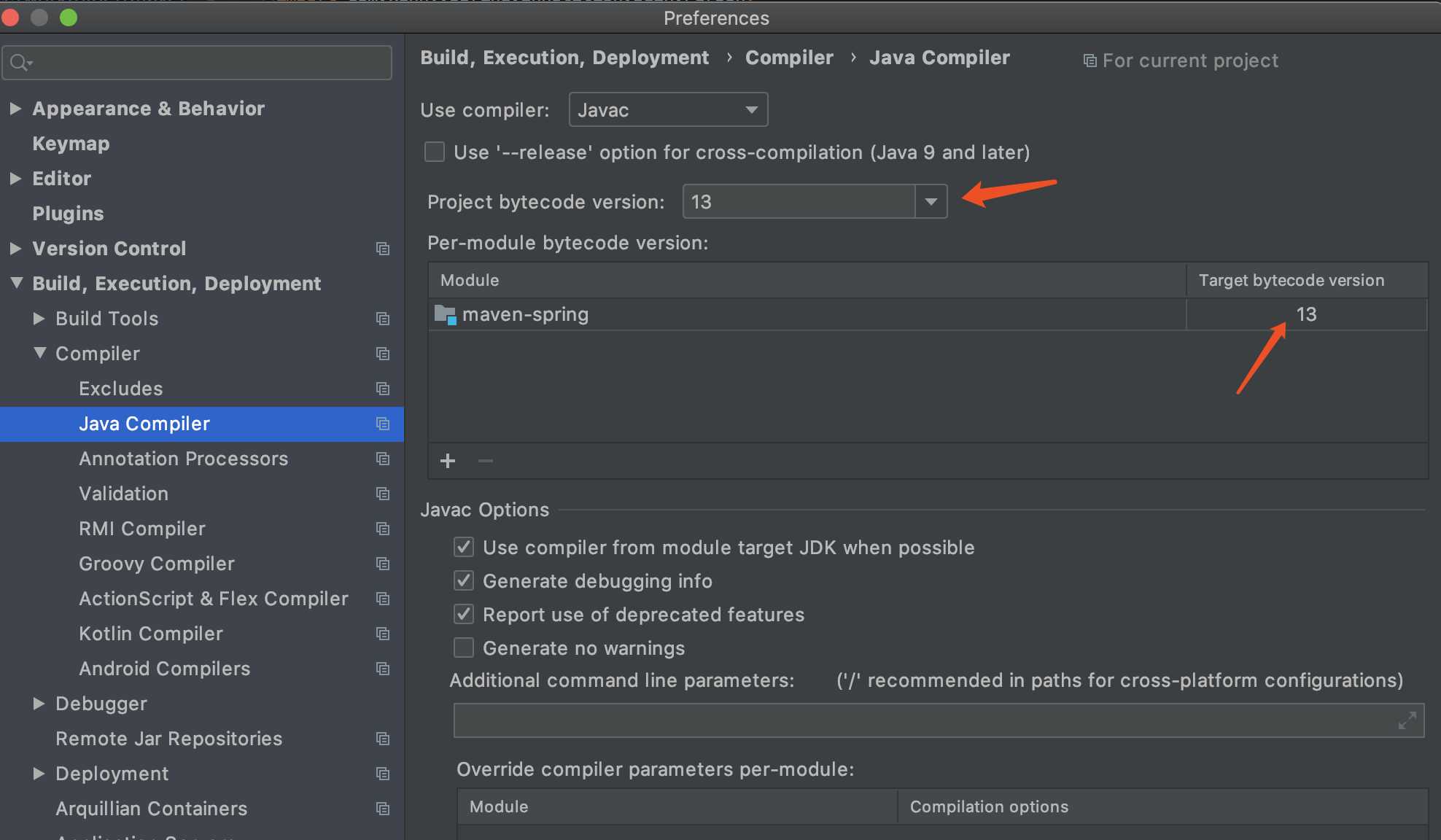Click Project bytecode version text field
1441x840 pixels.
coord(799,201)
